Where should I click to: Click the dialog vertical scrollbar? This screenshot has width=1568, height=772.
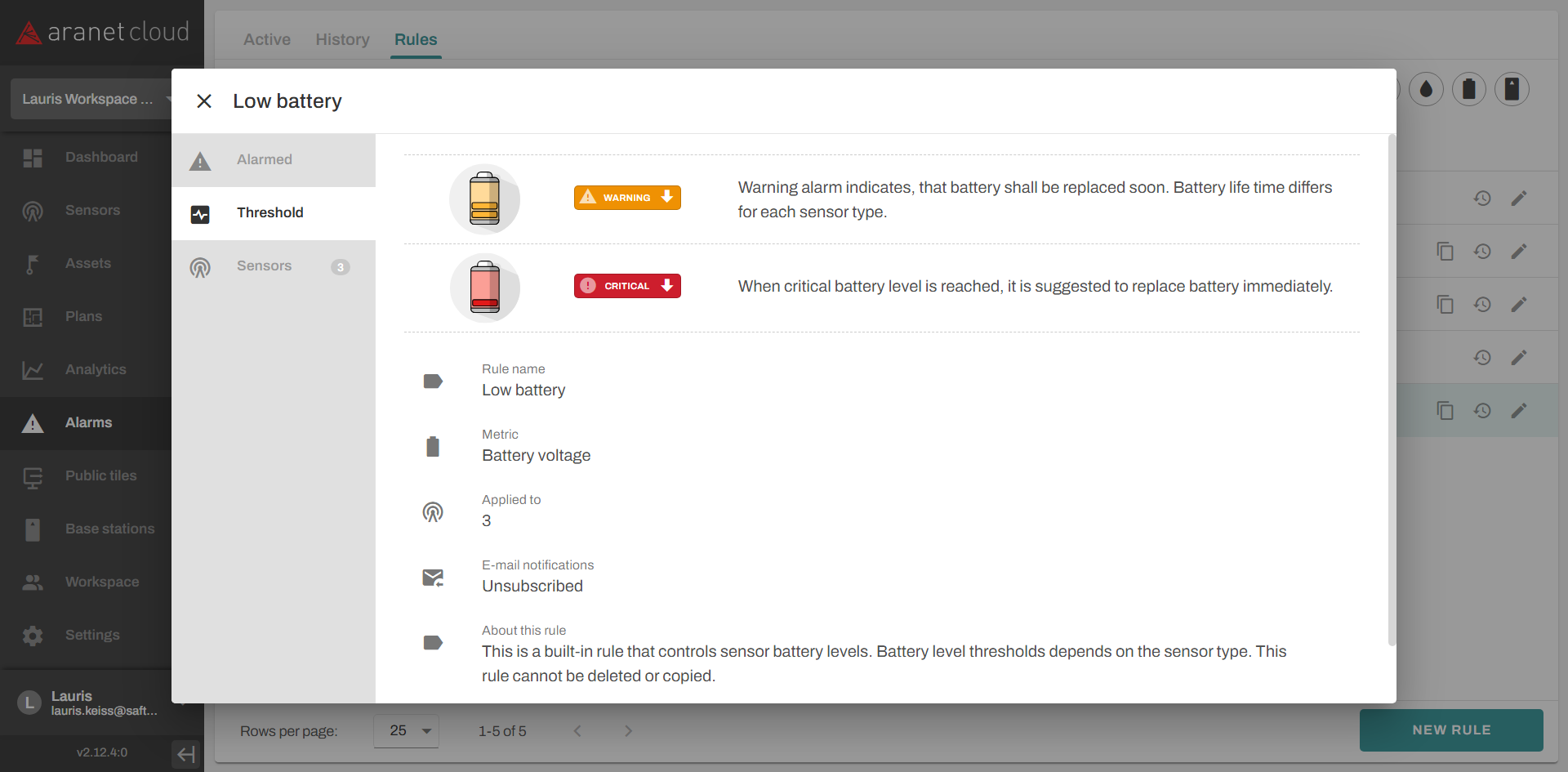1392,392
